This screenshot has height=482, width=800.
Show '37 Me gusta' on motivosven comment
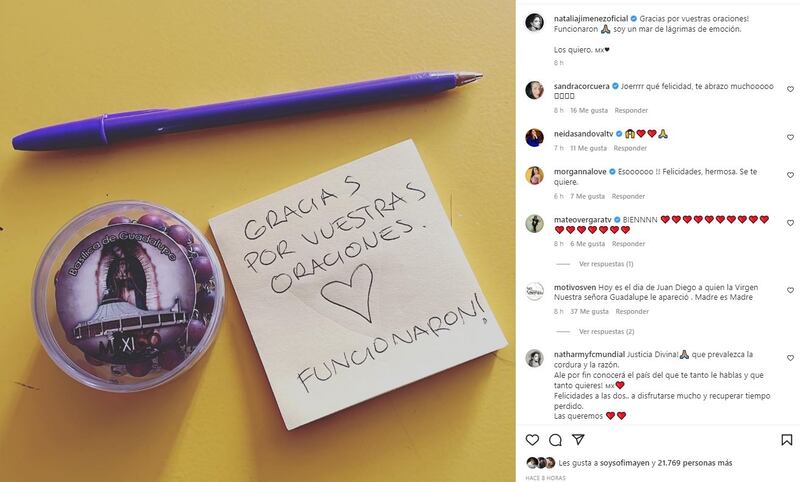589,311
